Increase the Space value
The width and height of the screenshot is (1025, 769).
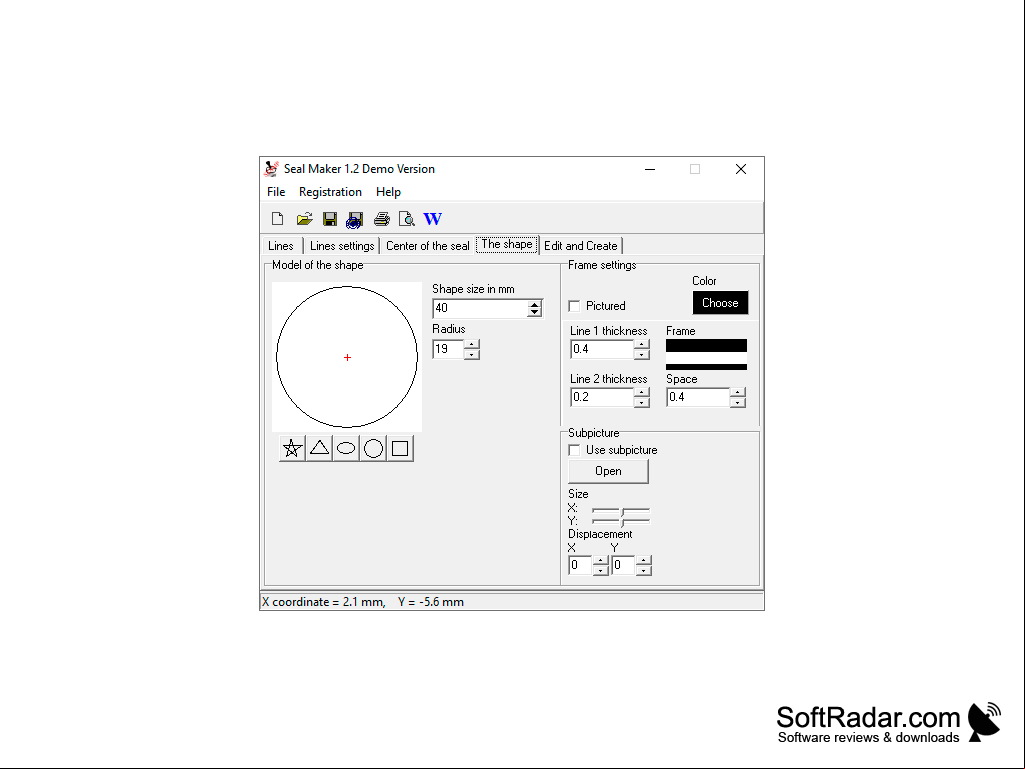click(x=738, y=392)
